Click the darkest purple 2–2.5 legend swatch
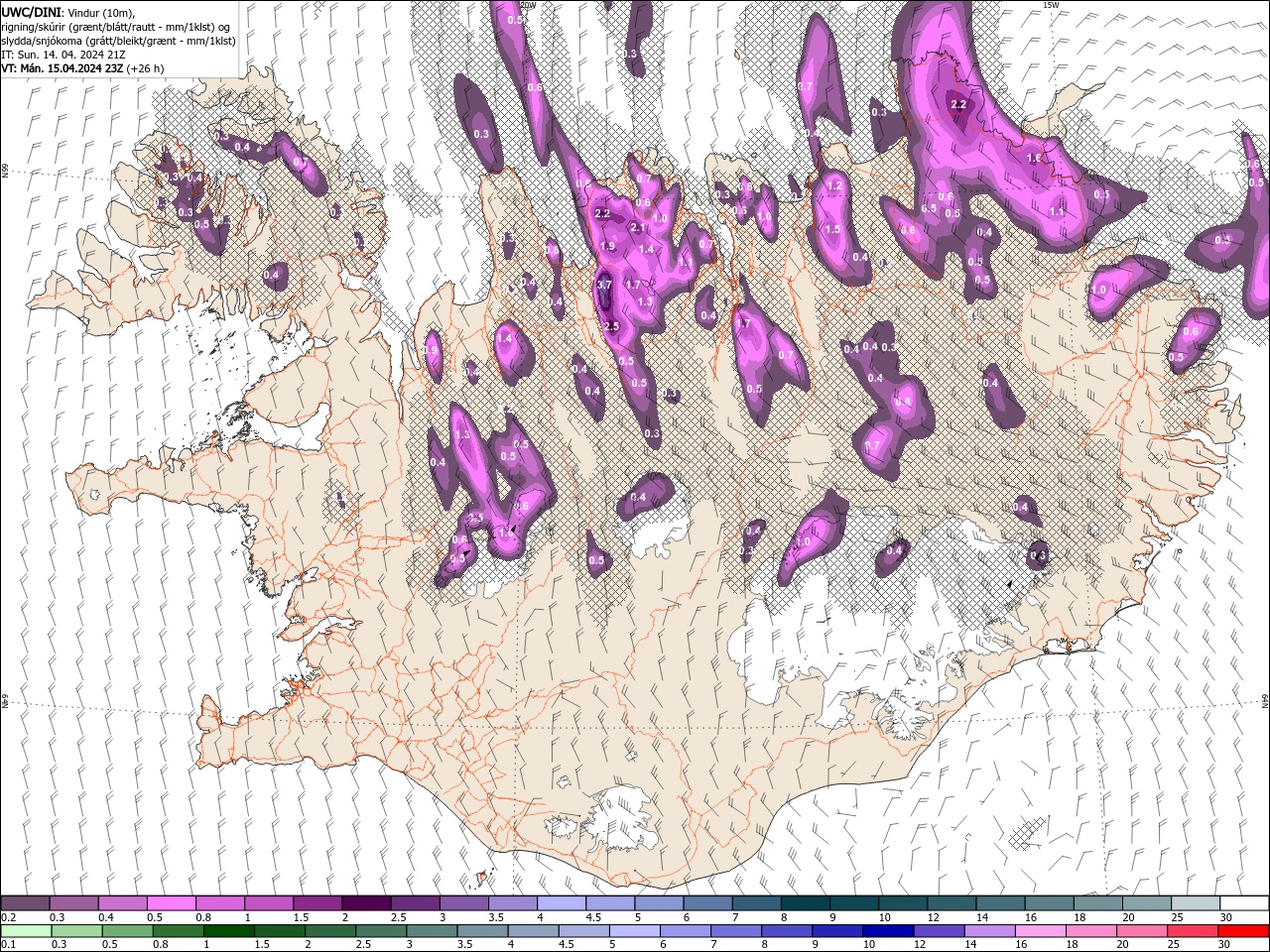This screenshot has width=1270, height=952. tap(366, 903)
